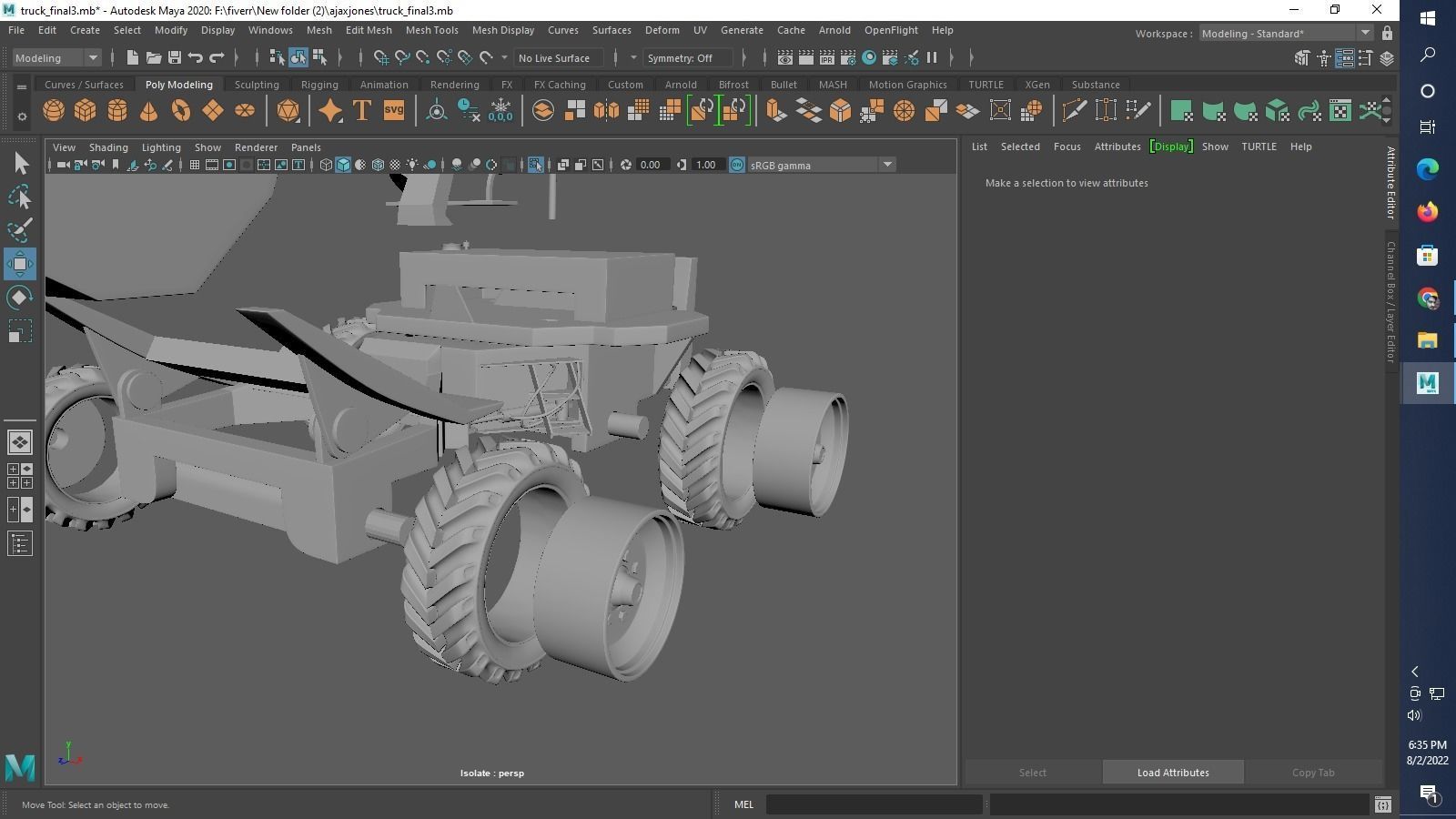Image resolution: width=1456 pixels, height=819 pixels.
Task: Toggle viewport grid display icon
Action: point(195,165)
